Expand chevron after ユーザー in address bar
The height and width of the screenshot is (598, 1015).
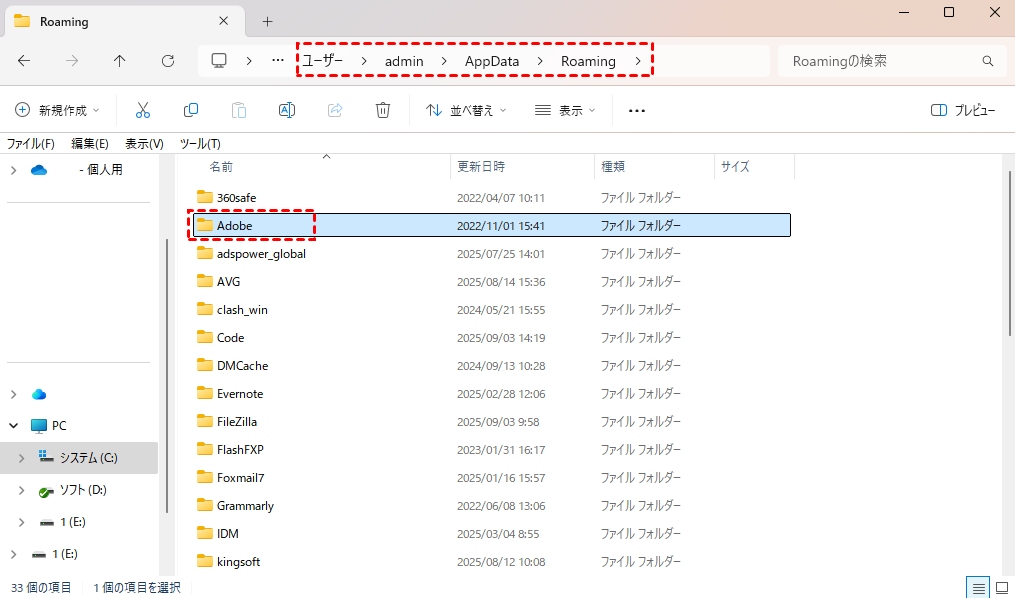tap(364, 61)
